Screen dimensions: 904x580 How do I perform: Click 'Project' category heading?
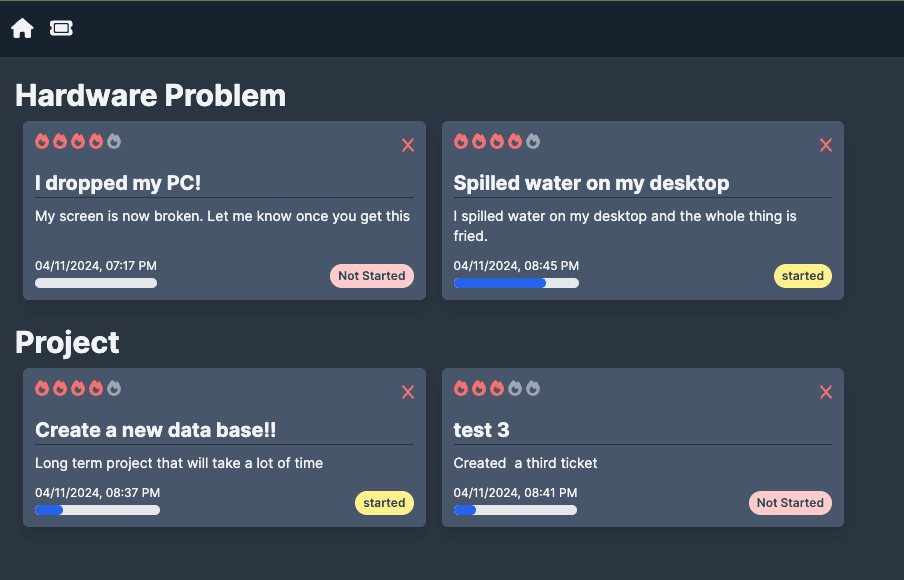tap(67, 342)
